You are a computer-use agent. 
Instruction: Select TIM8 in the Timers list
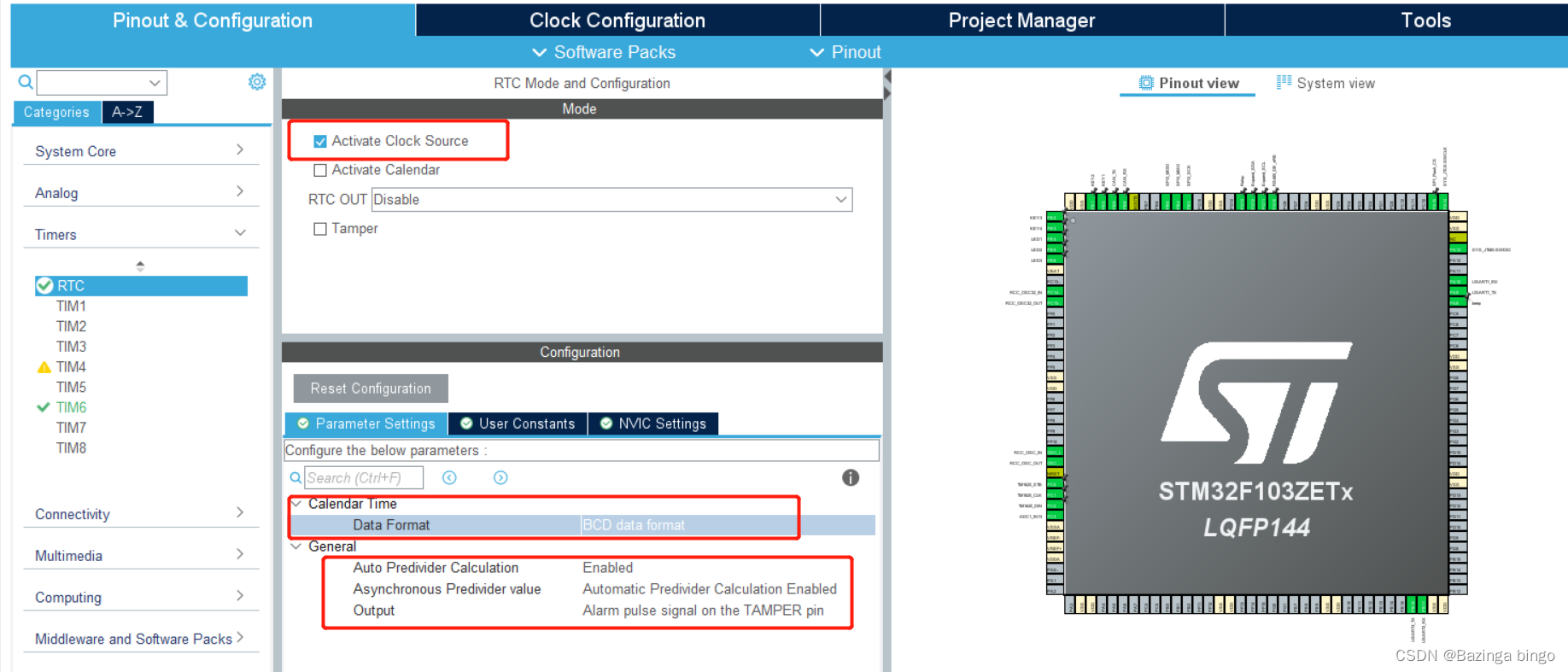71,448
